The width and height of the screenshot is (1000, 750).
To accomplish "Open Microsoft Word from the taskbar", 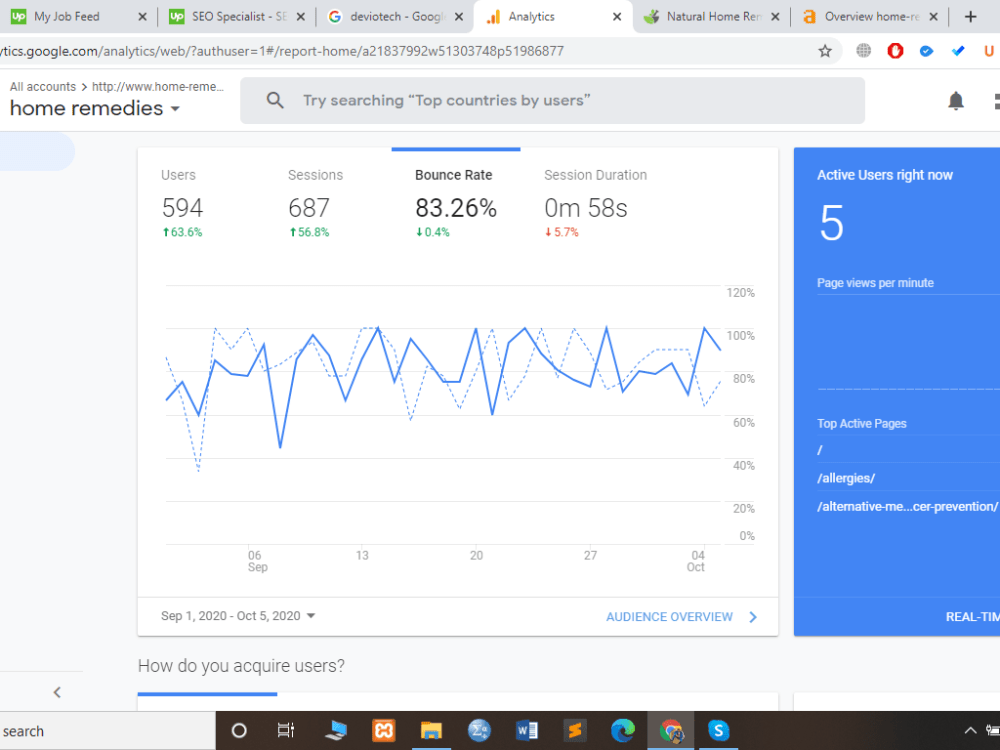I will 527,731.
